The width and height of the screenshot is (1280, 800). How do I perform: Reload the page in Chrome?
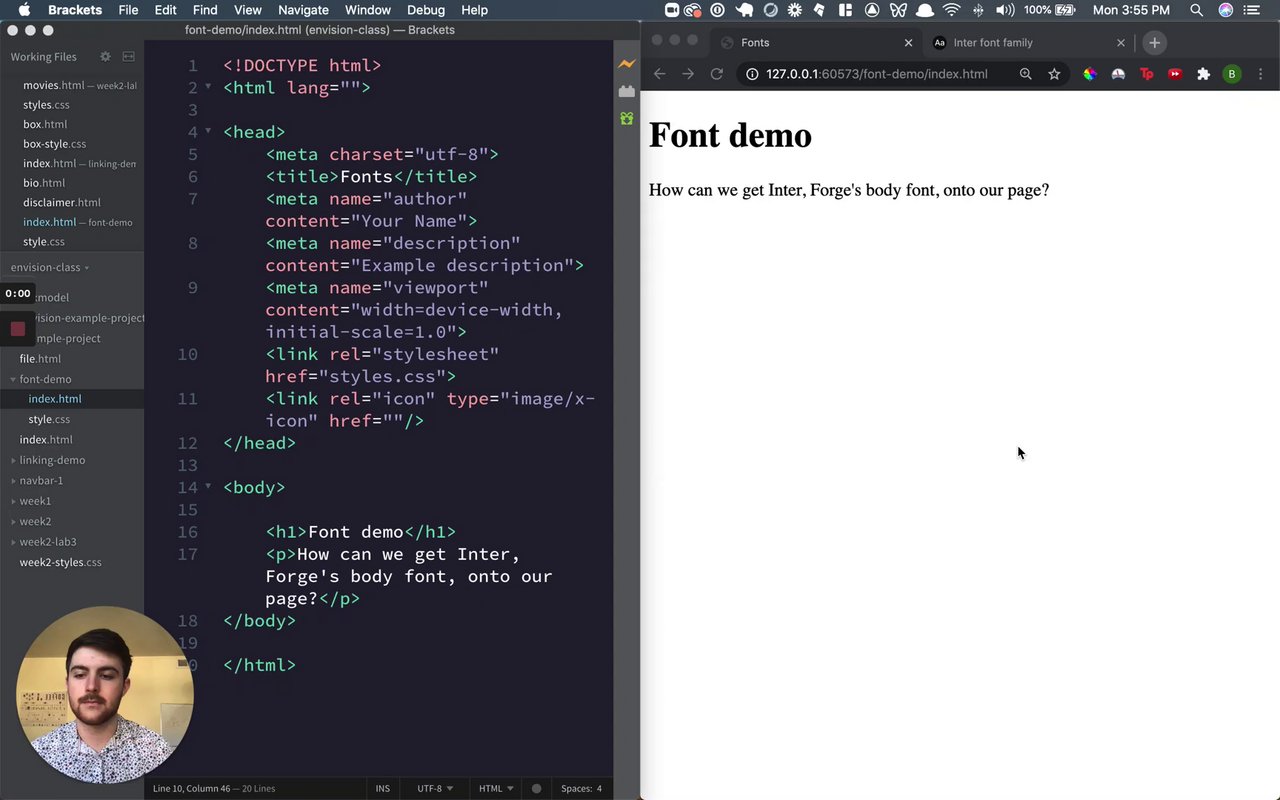pos(716,74)
